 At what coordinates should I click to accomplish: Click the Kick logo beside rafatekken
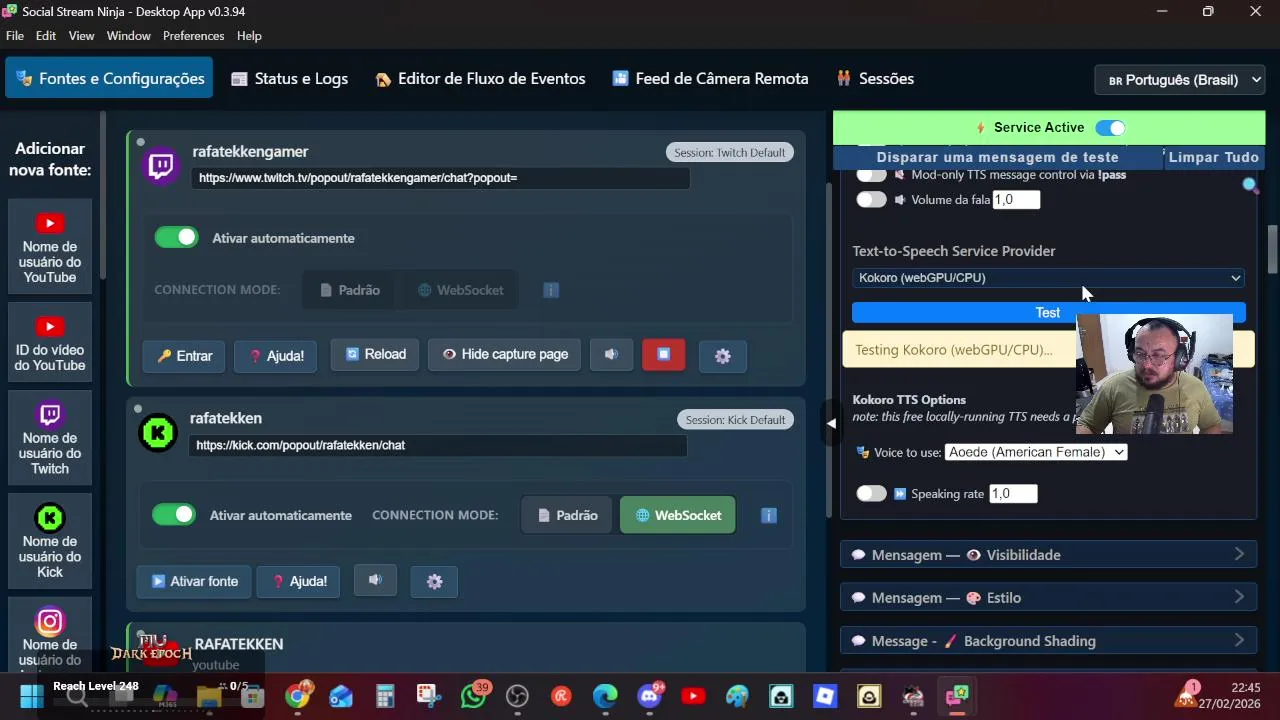tap(157, 432)
